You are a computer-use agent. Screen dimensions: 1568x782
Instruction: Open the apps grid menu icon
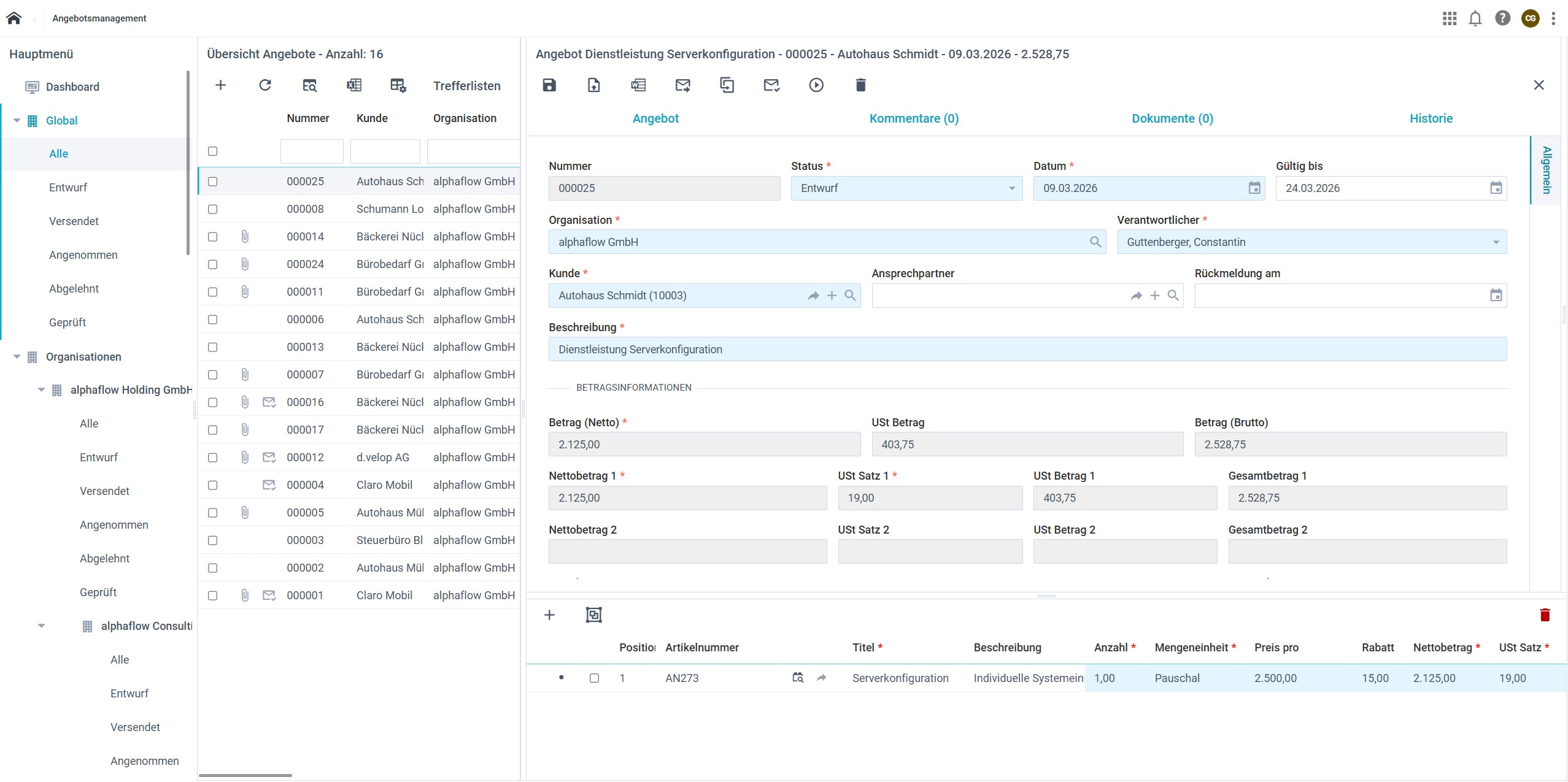[1450, 18]
